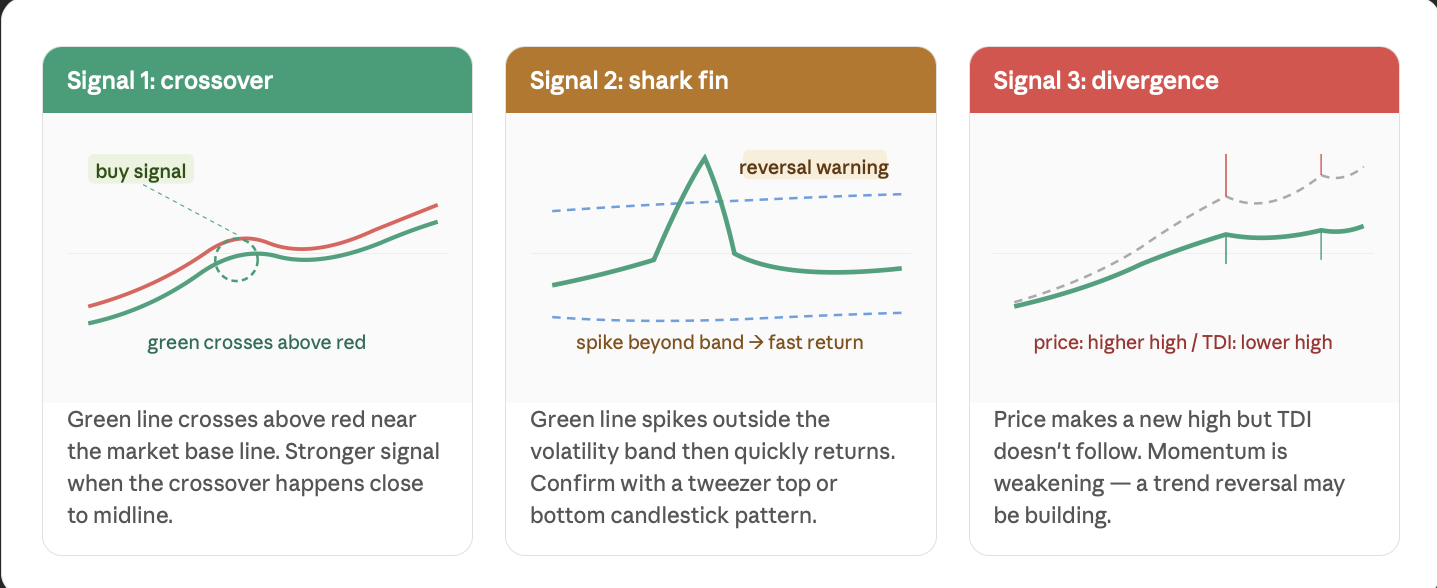Viewport: 1437px width, 588px height.
Task: Click the upper blue dashed volatility band
Action: coord(727,202)
